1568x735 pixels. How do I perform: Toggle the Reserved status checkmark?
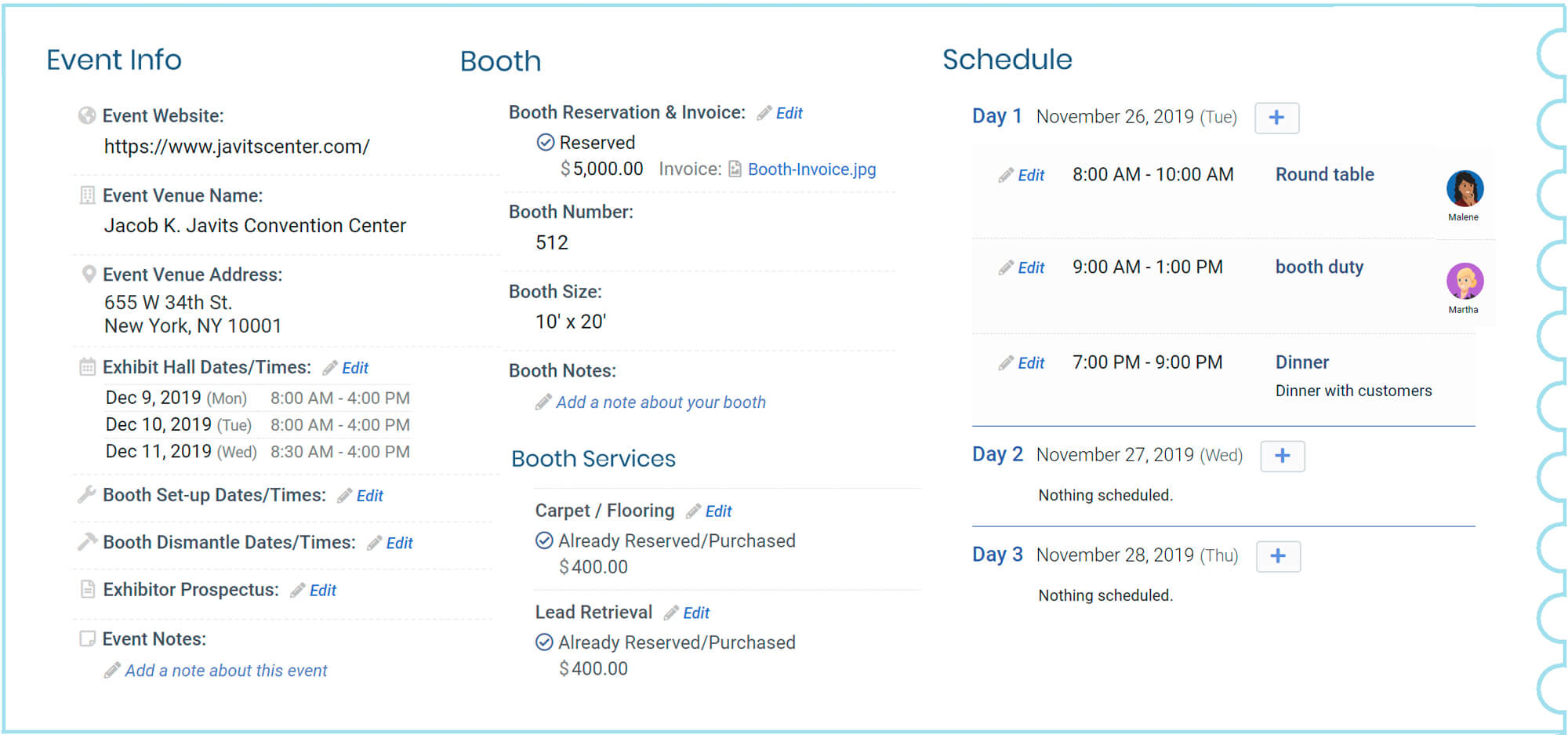pos(544,142)
